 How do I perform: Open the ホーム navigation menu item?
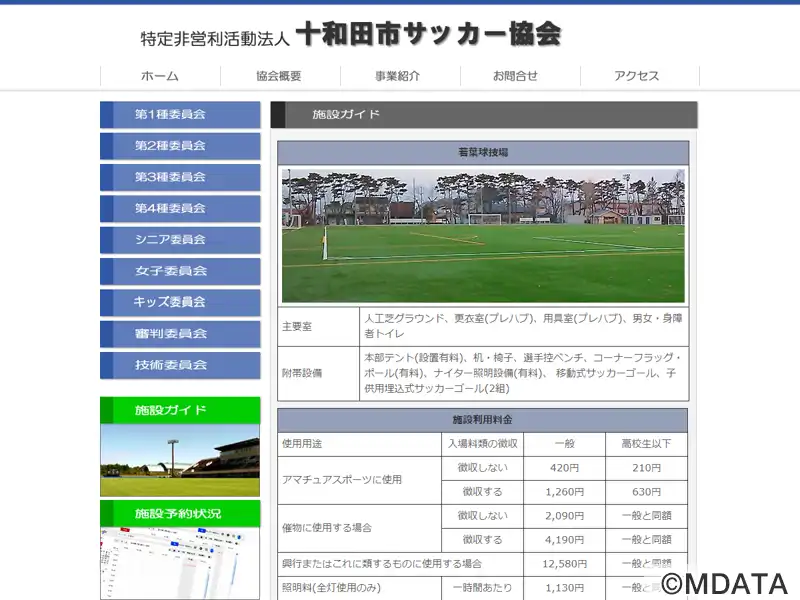(x=160, y=76)
